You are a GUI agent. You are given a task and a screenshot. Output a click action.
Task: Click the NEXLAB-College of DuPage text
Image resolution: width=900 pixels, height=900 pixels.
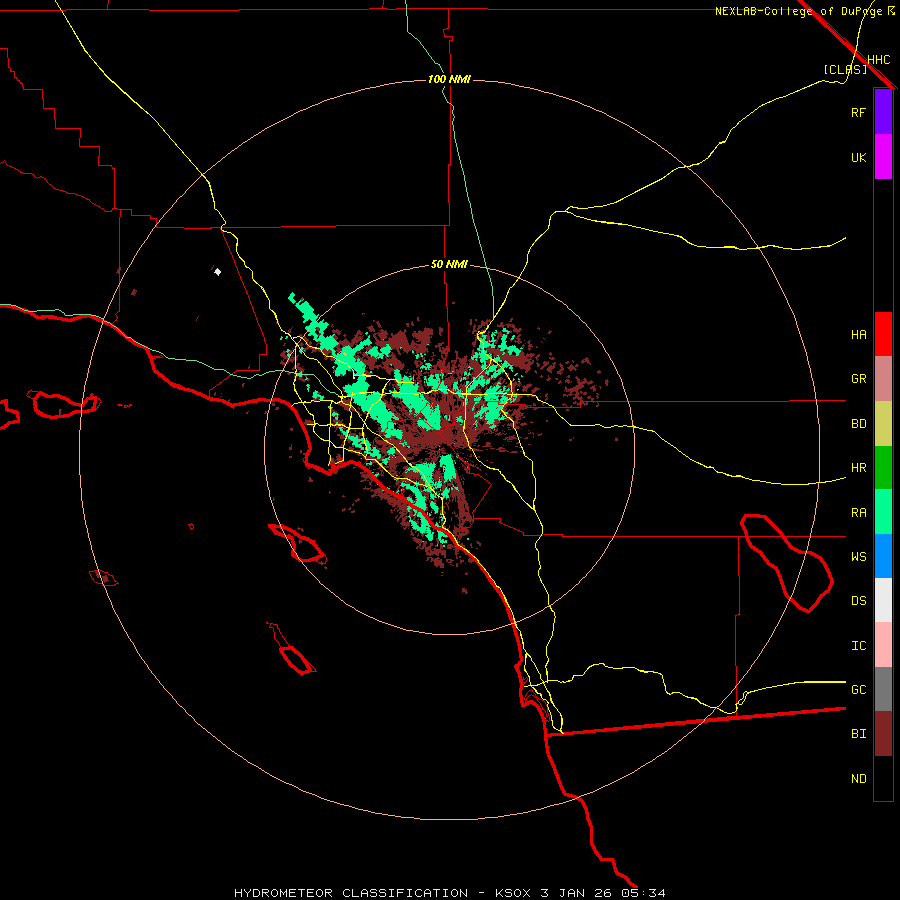[798, 11]
